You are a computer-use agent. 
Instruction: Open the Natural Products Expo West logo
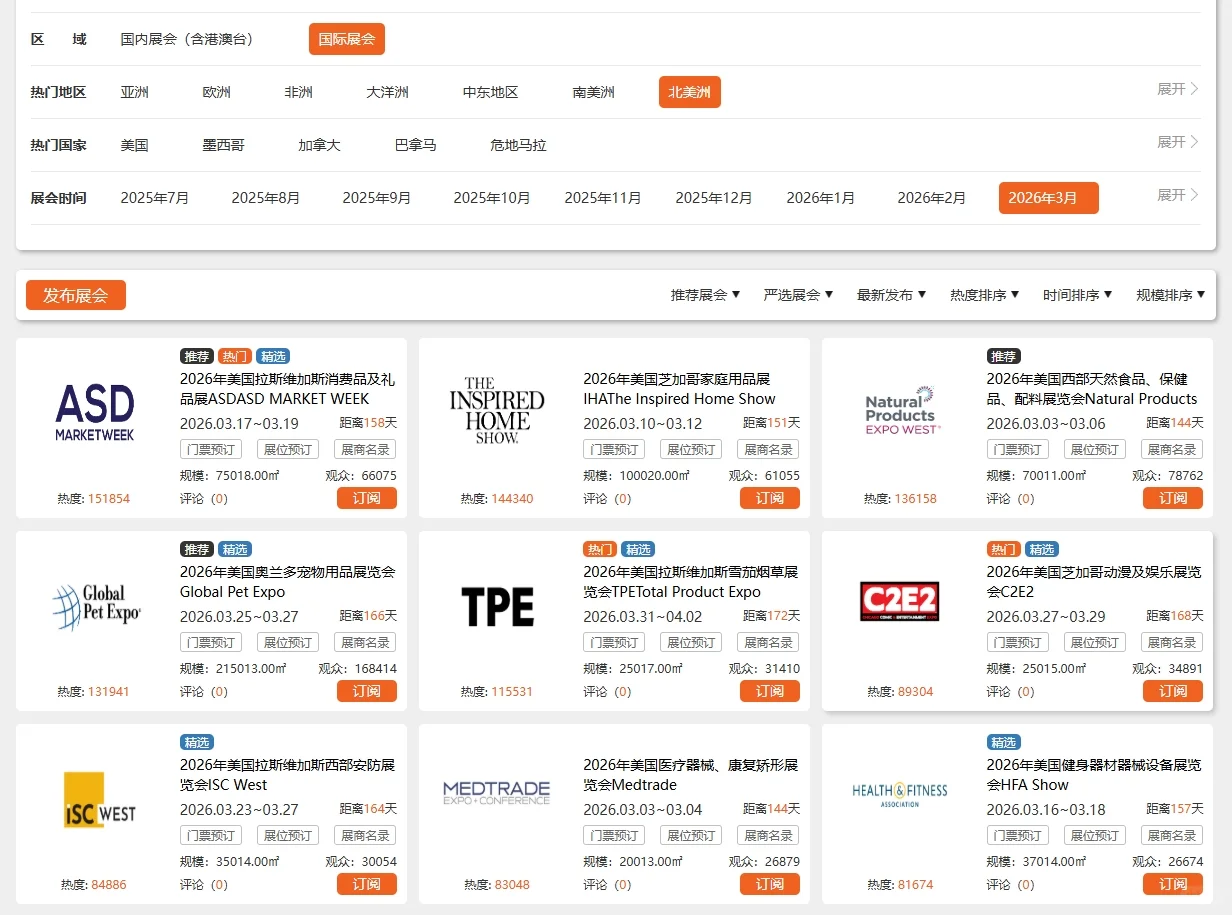click(x=901, y=410)
